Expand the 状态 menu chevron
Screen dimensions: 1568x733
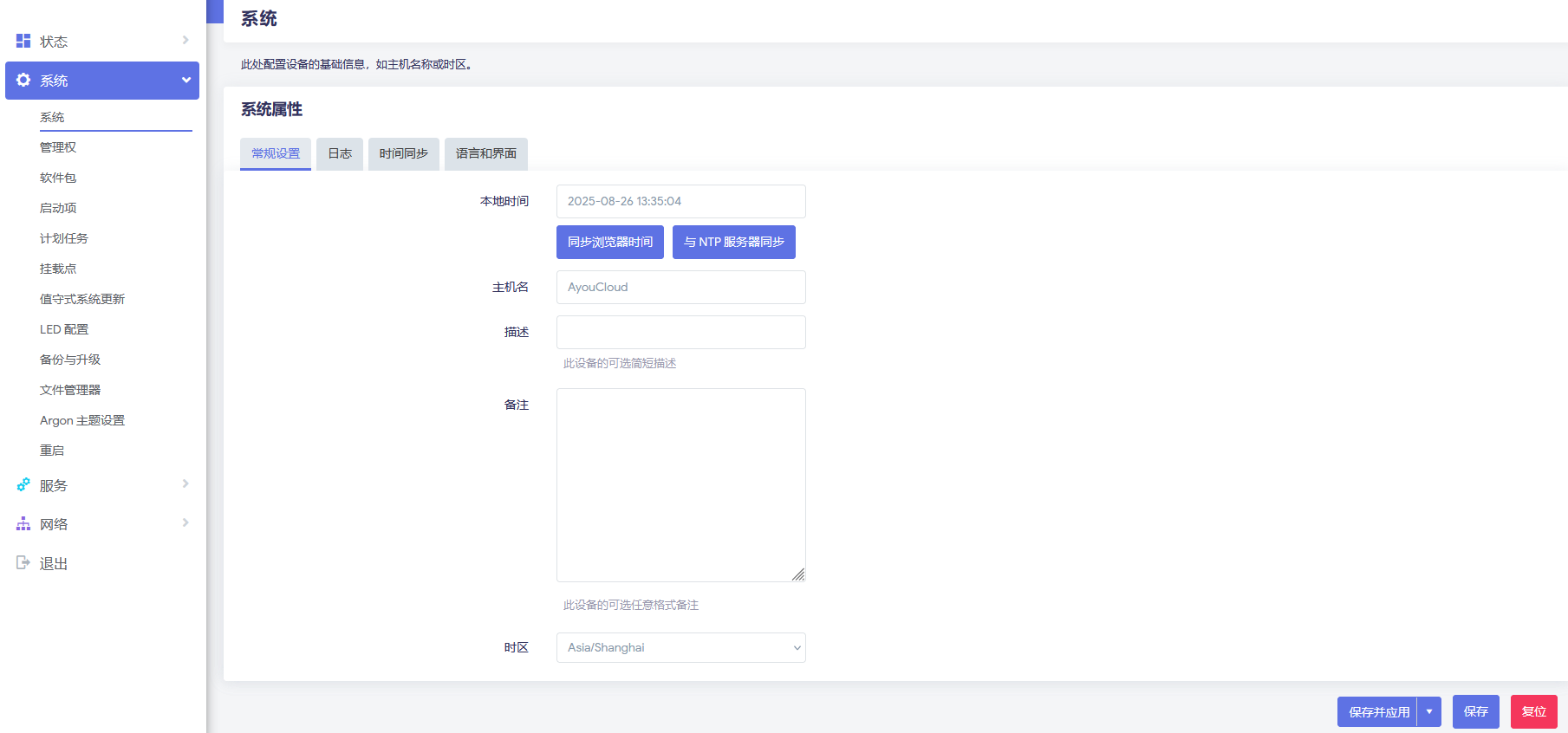coord(185,40)
